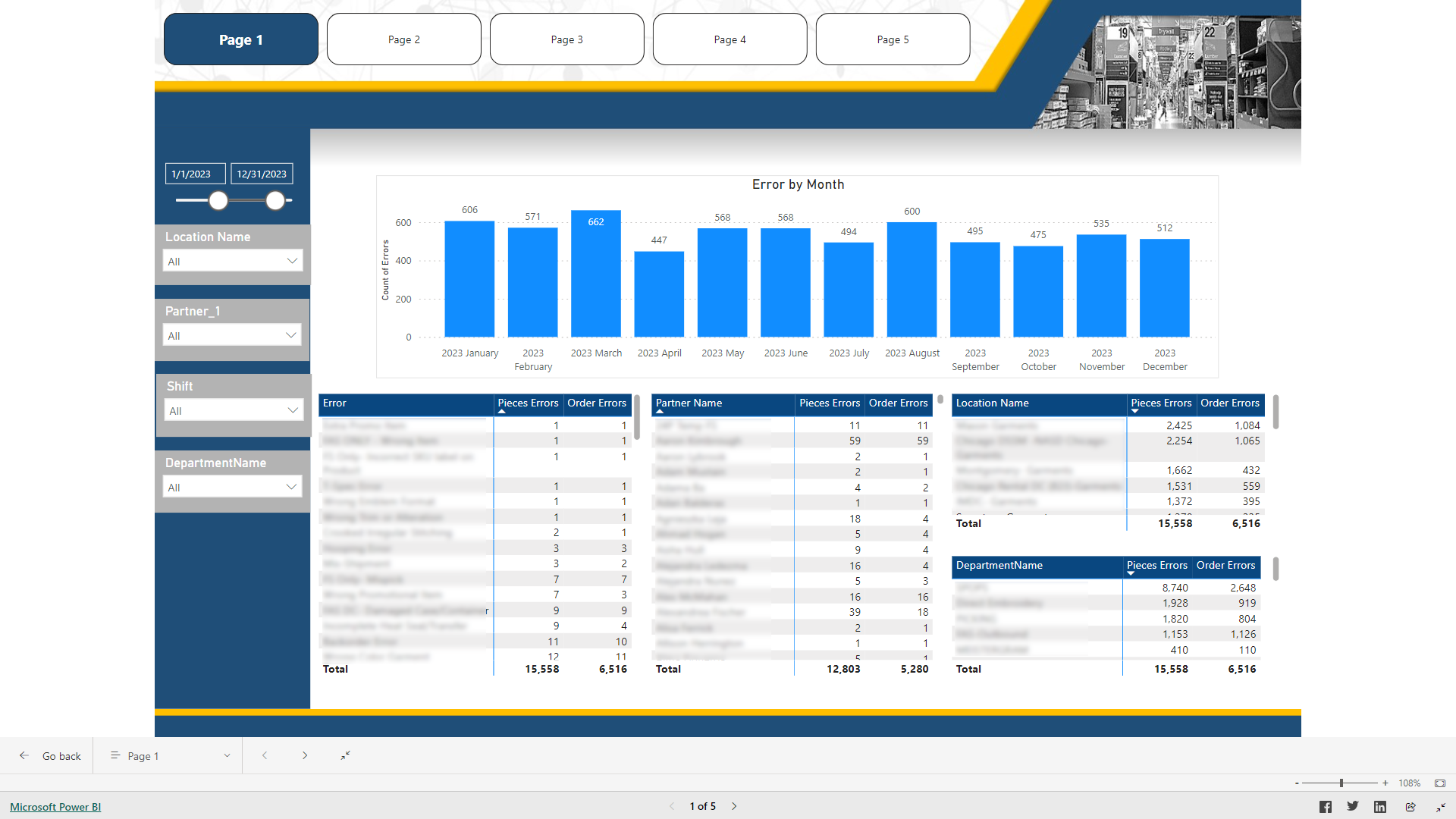Switch to the Page 2 tab
The width and height of the screenshot is (1456, 819).
tap(403, 39)
